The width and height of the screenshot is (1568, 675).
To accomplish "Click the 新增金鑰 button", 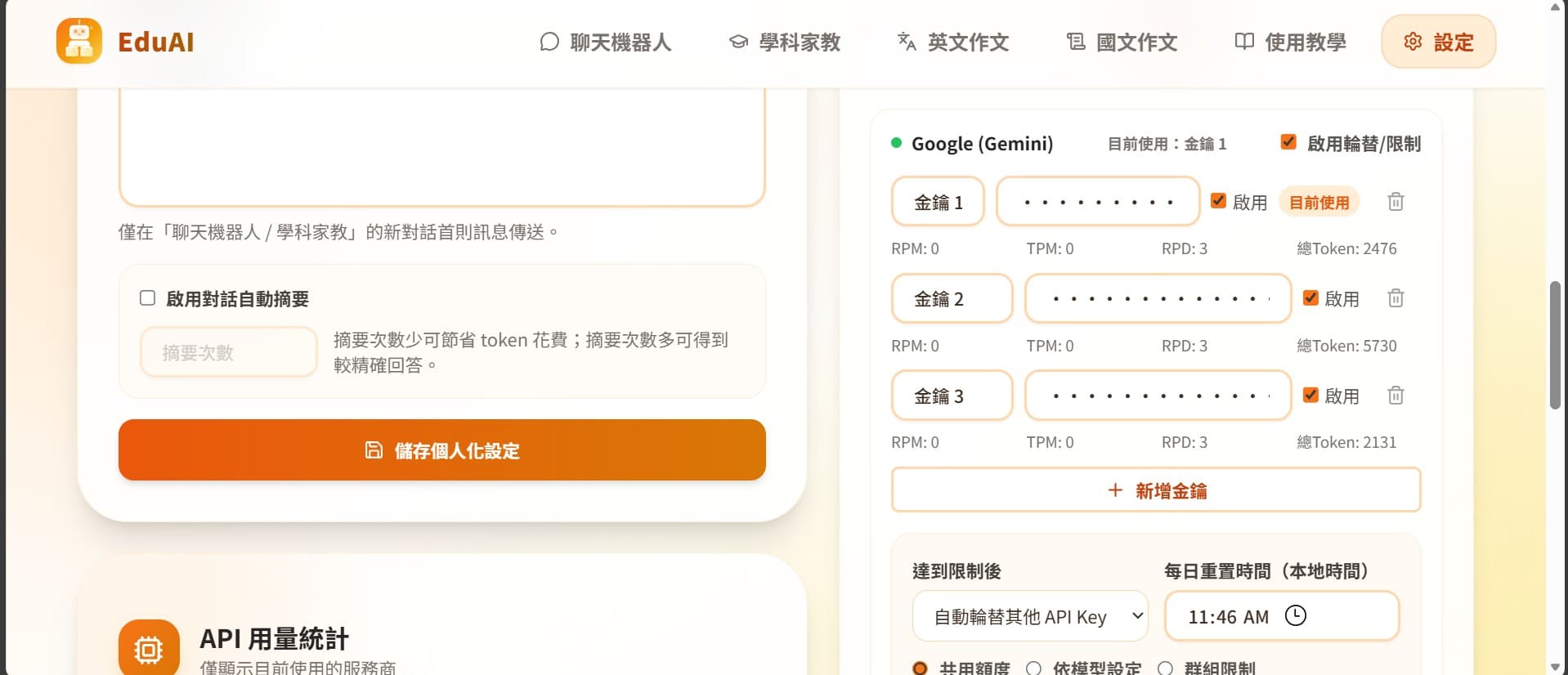I will pos(1155,490).
